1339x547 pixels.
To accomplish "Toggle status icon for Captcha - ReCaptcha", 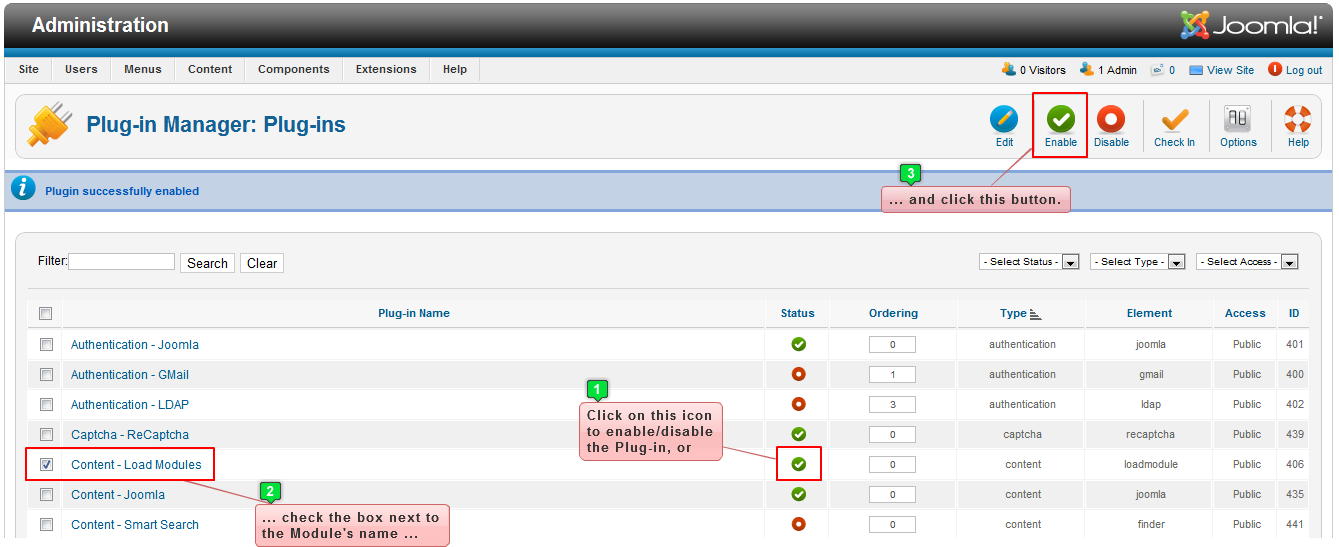I will point(798,434).
